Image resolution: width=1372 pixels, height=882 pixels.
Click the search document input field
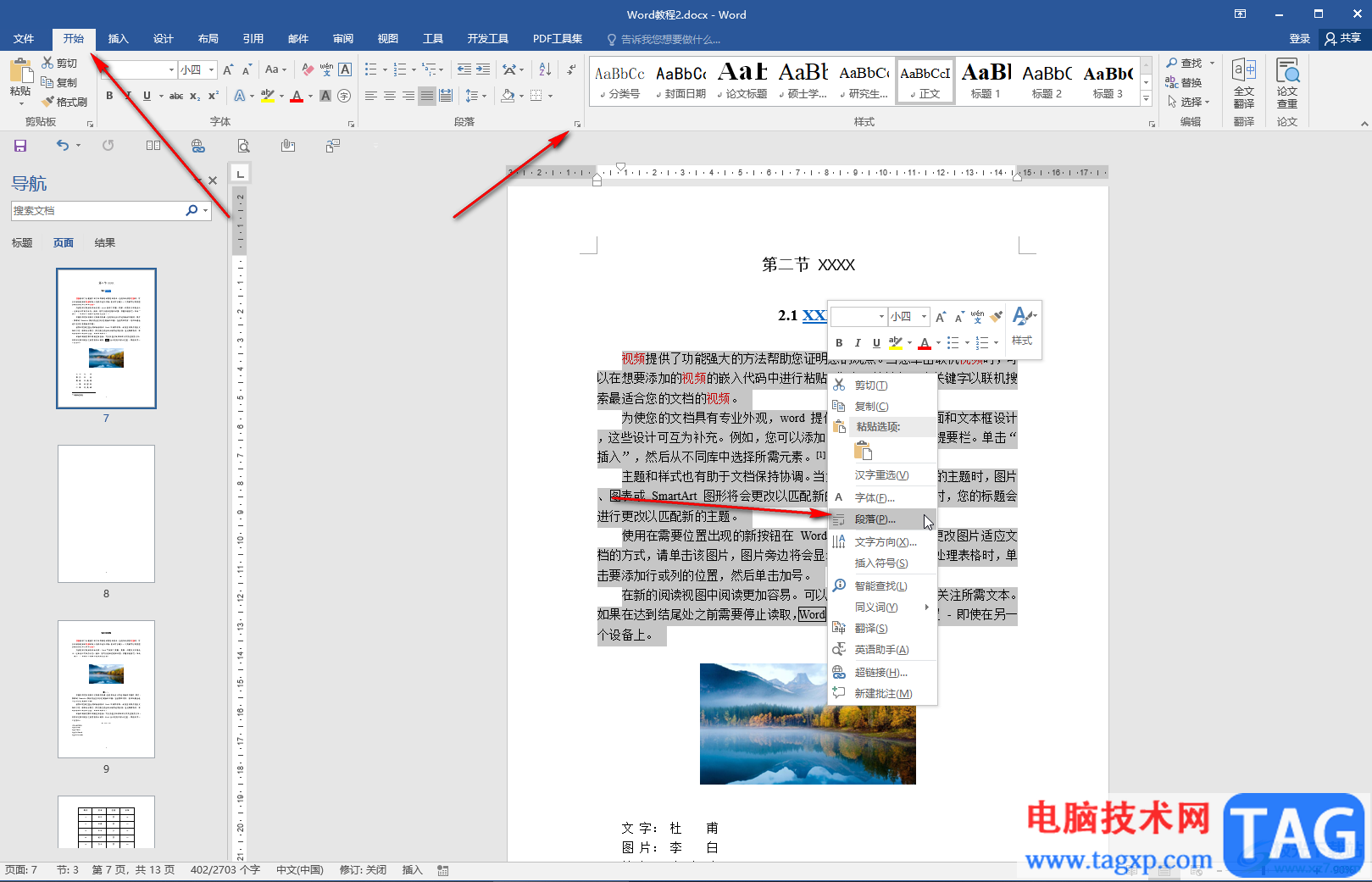(97, 211)
